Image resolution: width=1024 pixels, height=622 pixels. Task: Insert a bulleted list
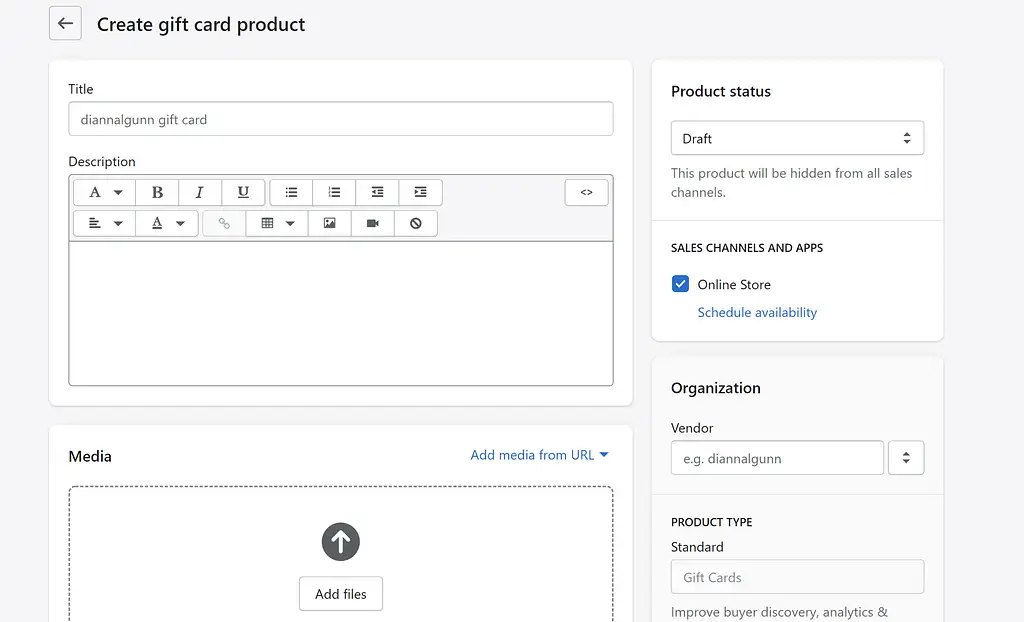pyautogui.click(x=291, y=192)
